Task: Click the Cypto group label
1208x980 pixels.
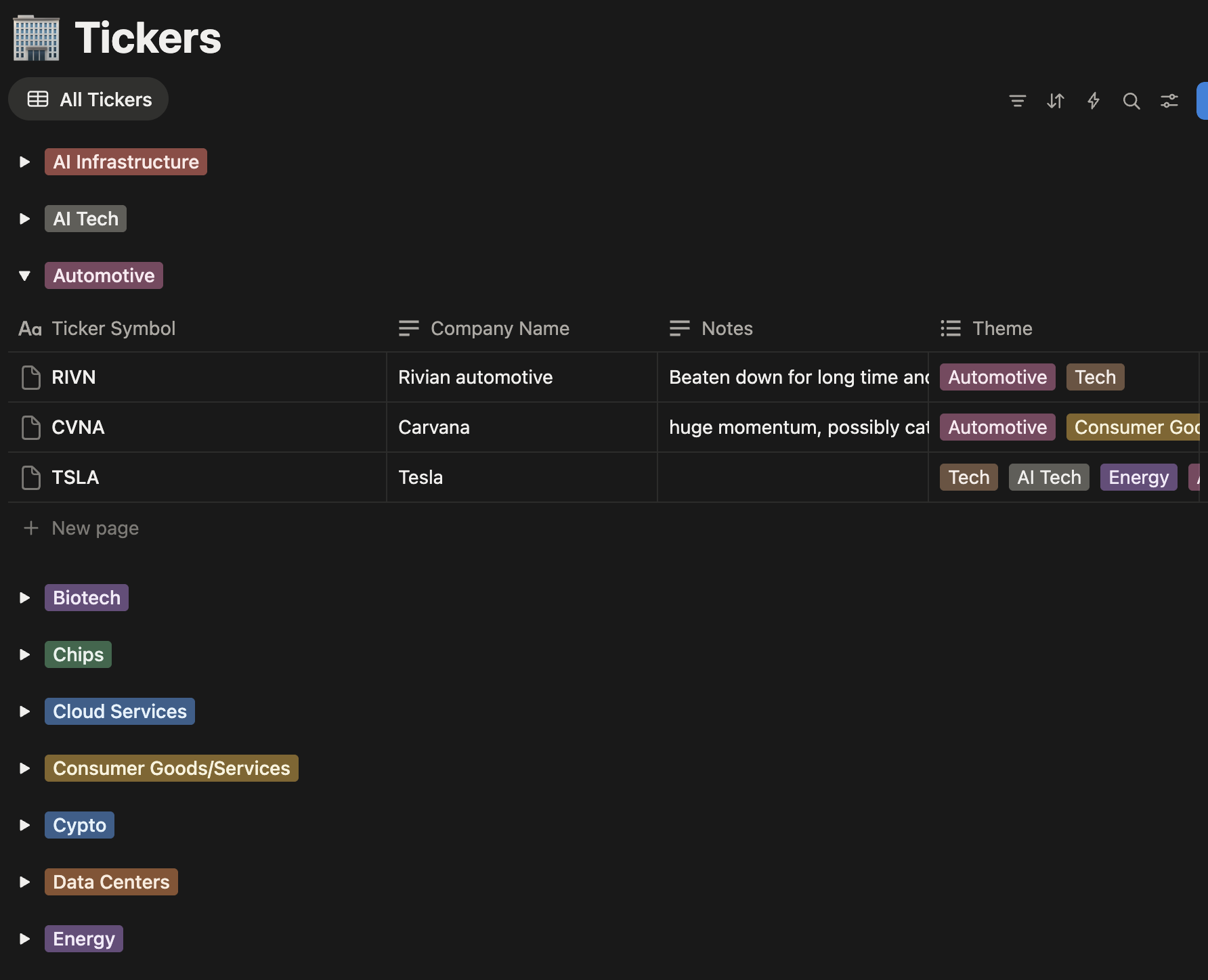Action: [x=79, y=825]
